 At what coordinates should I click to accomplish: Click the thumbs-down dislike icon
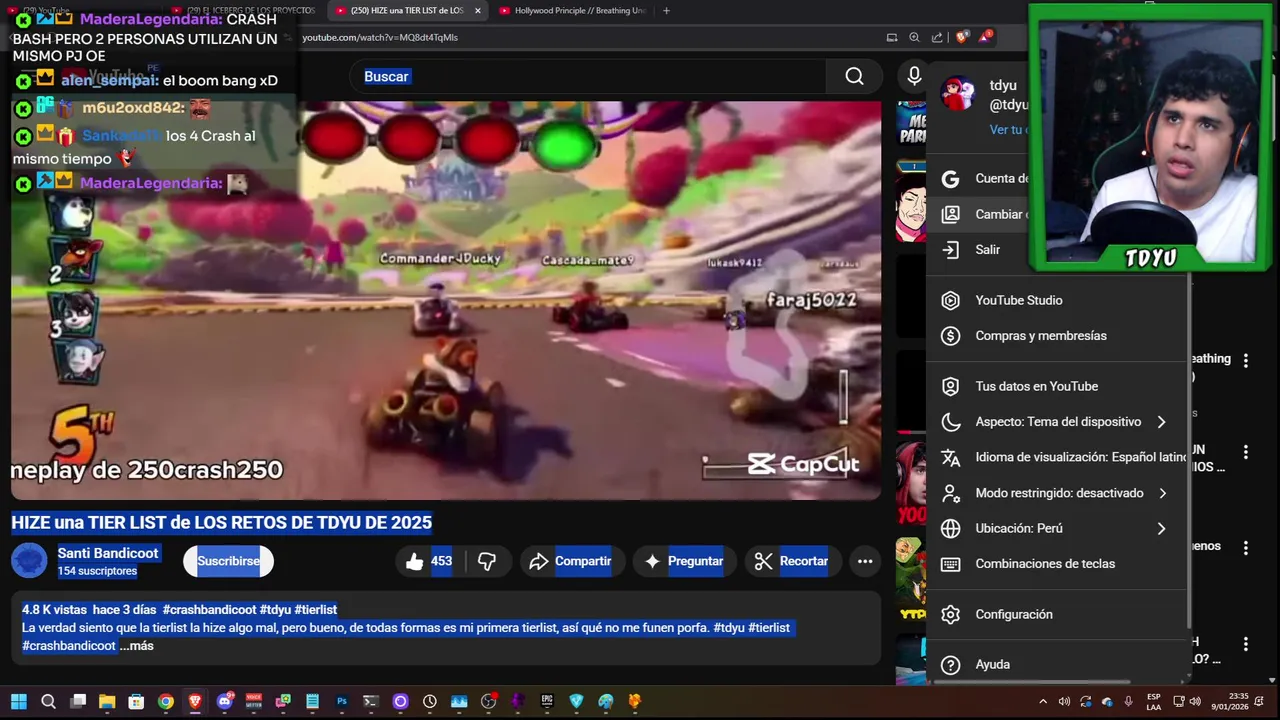coord(487,561)
